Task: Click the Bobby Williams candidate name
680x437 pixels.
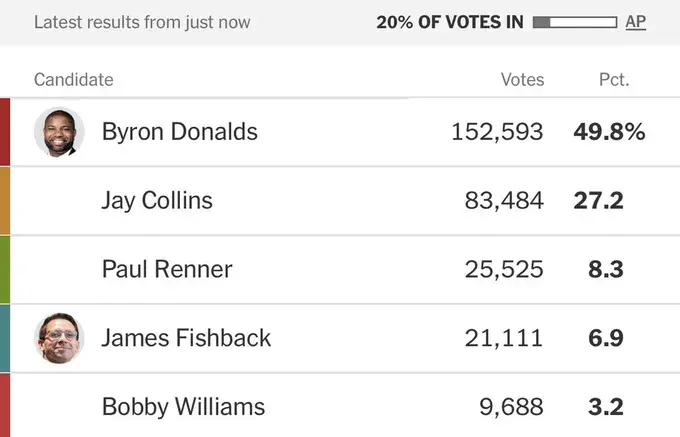Action: tap(183, 407)
